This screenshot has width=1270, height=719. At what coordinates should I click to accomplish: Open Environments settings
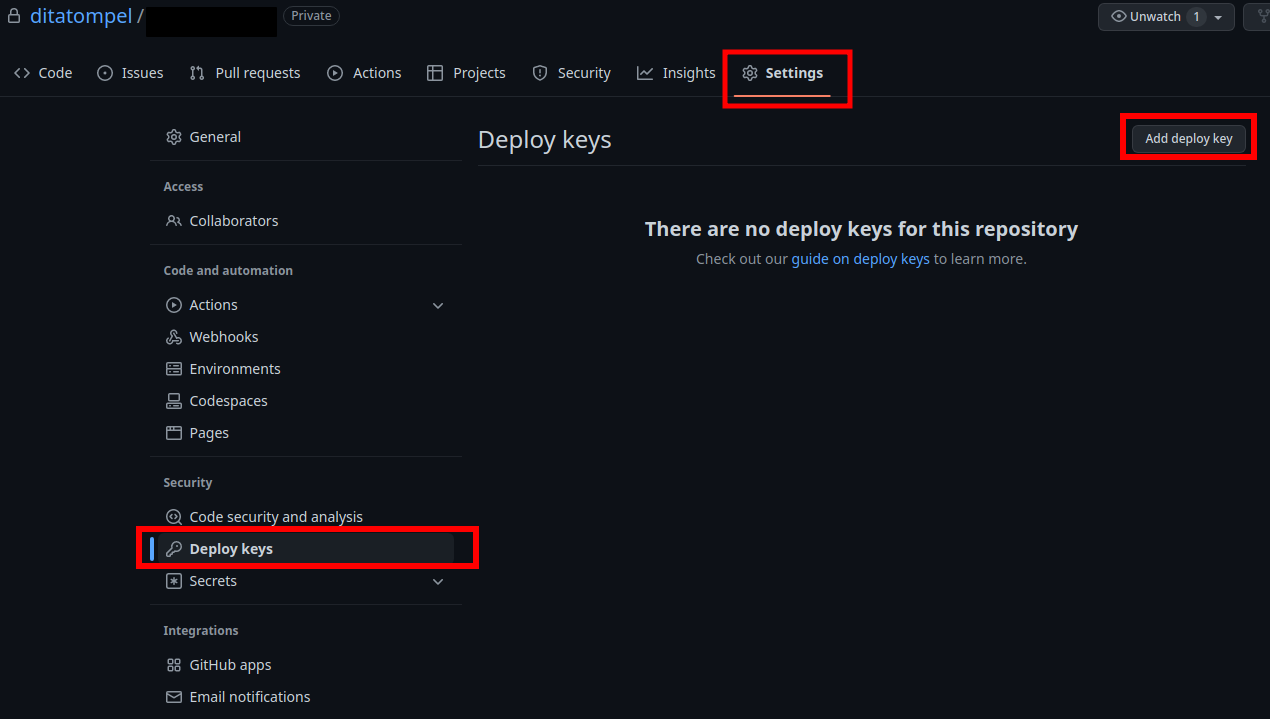click(x=306, y=369)
